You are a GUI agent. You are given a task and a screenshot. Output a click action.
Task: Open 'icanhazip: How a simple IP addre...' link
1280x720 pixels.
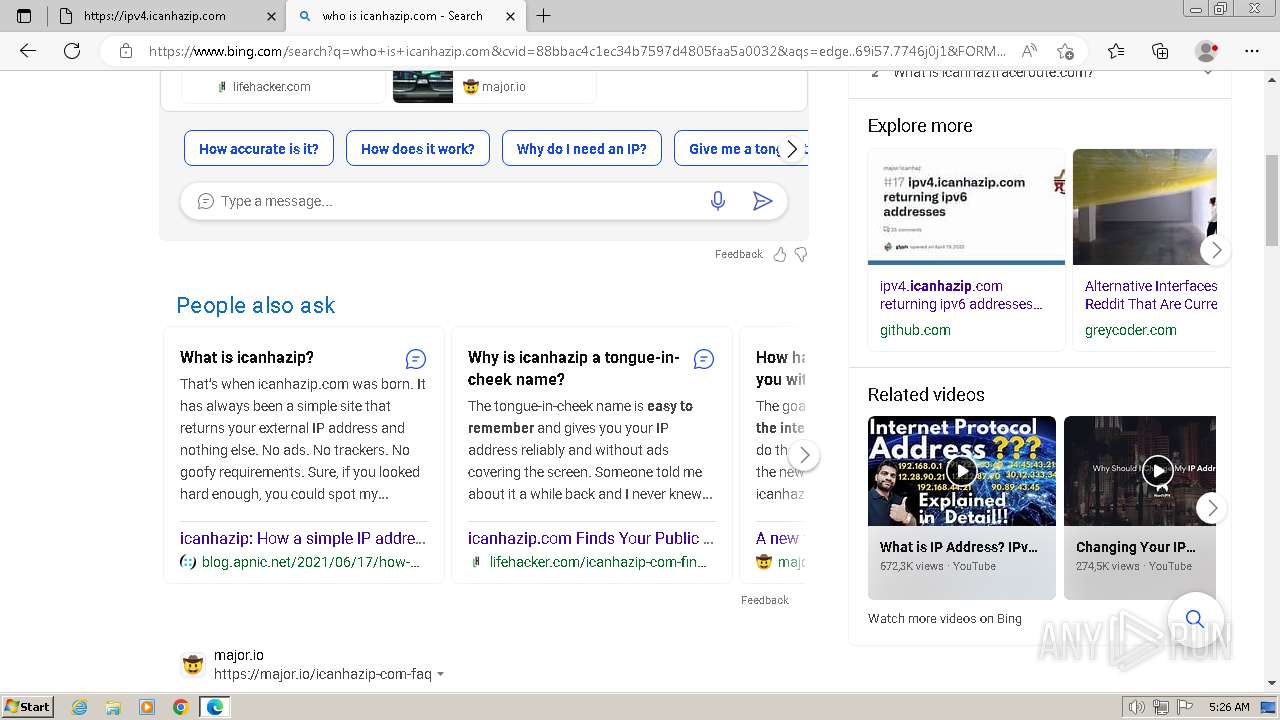[x=303, y=538]
